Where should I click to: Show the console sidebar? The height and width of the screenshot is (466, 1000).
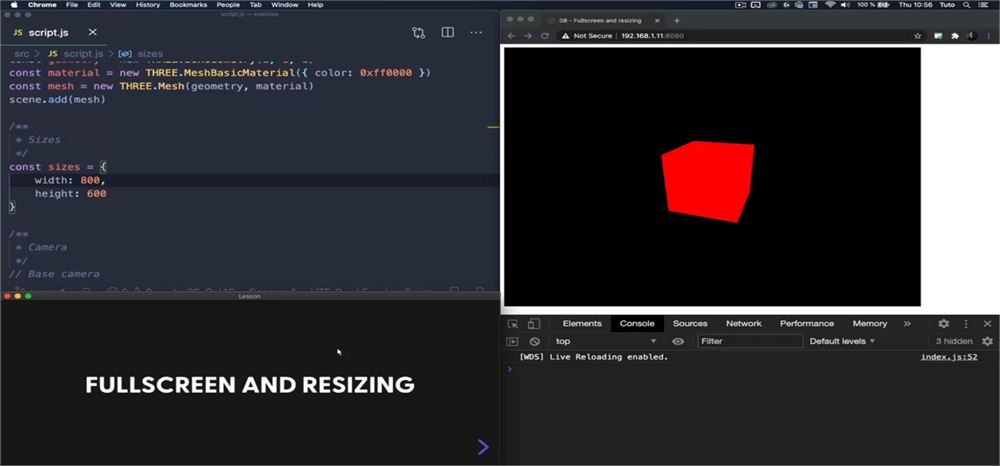512,342
